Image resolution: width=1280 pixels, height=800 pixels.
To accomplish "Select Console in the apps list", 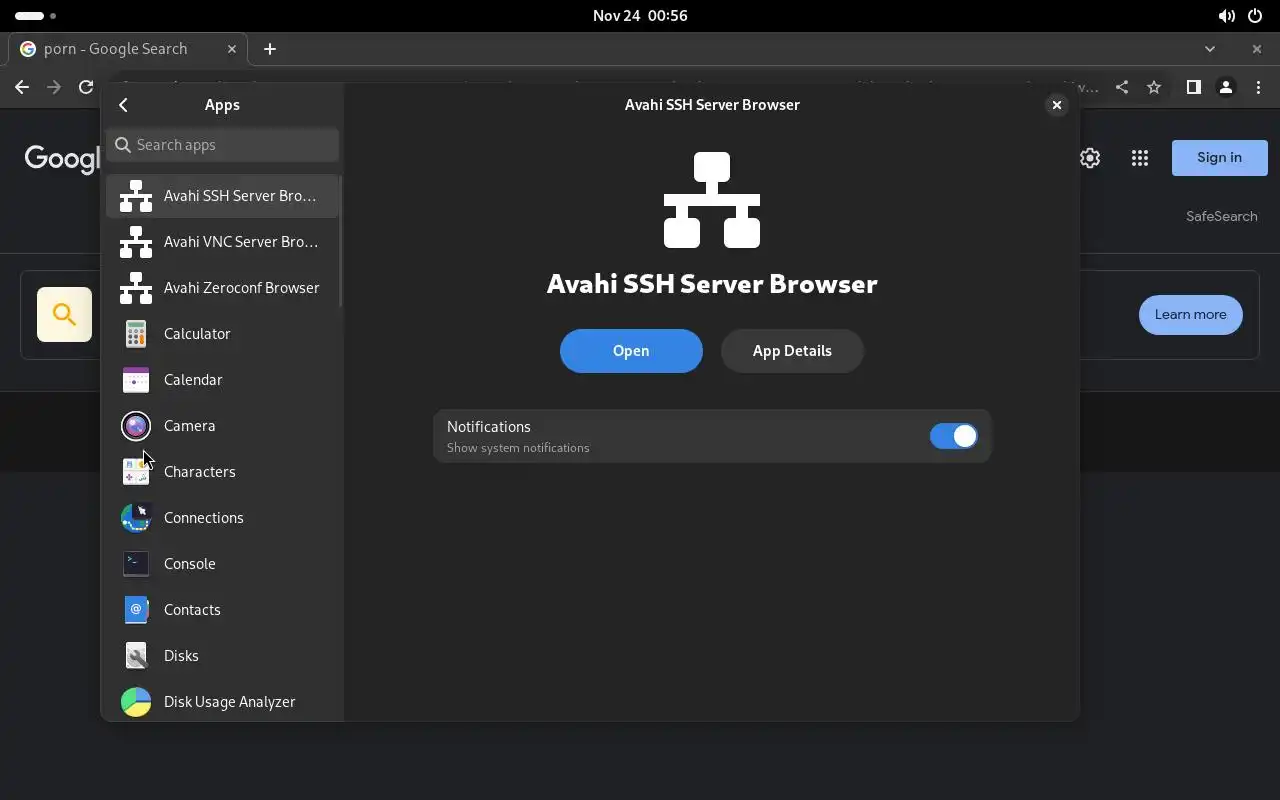I will coord(222,564).
